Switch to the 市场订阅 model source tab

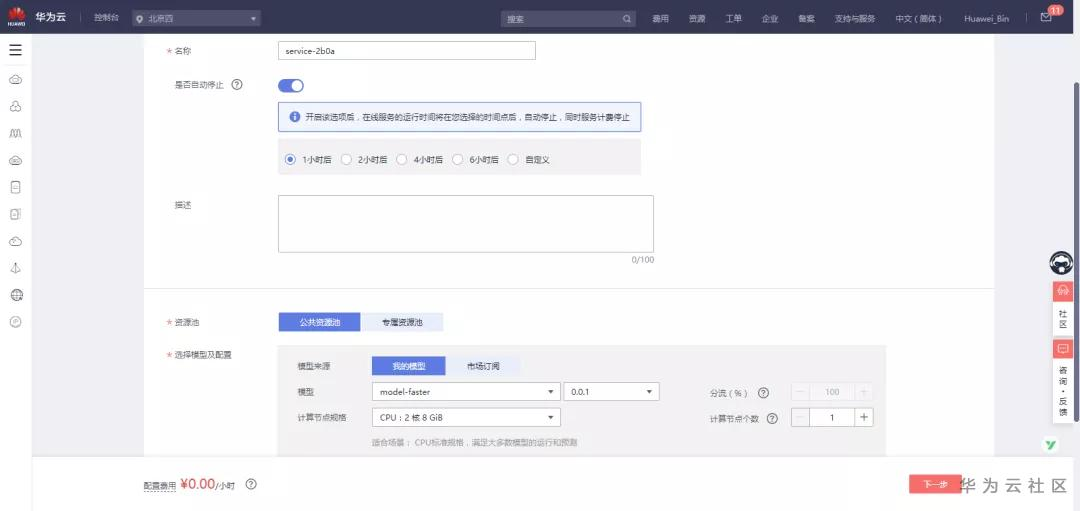click(x=483, y=366)
